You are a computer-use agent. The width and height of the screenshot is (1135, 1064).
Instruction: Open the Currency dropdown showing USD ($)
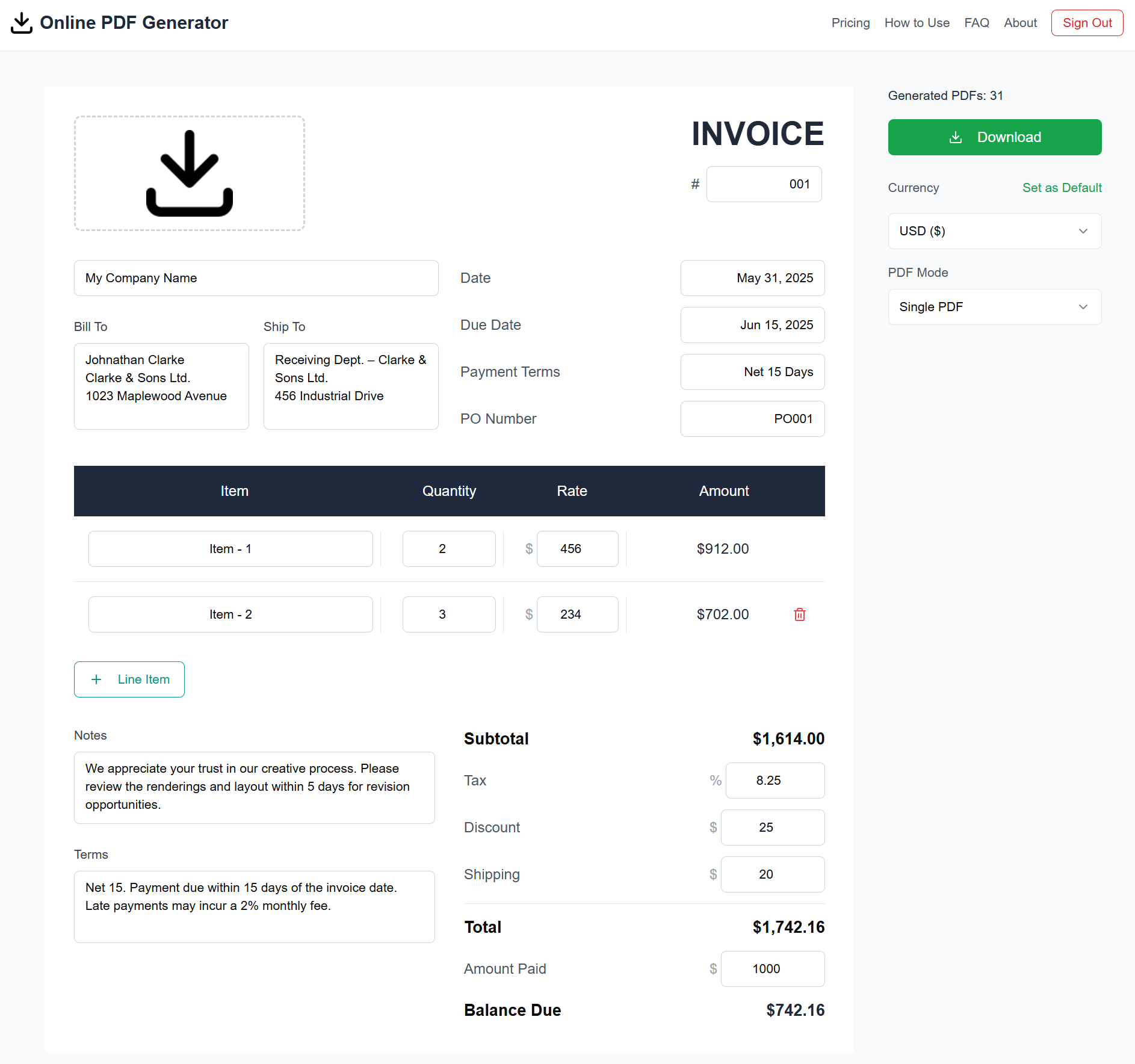coord(995,231)
